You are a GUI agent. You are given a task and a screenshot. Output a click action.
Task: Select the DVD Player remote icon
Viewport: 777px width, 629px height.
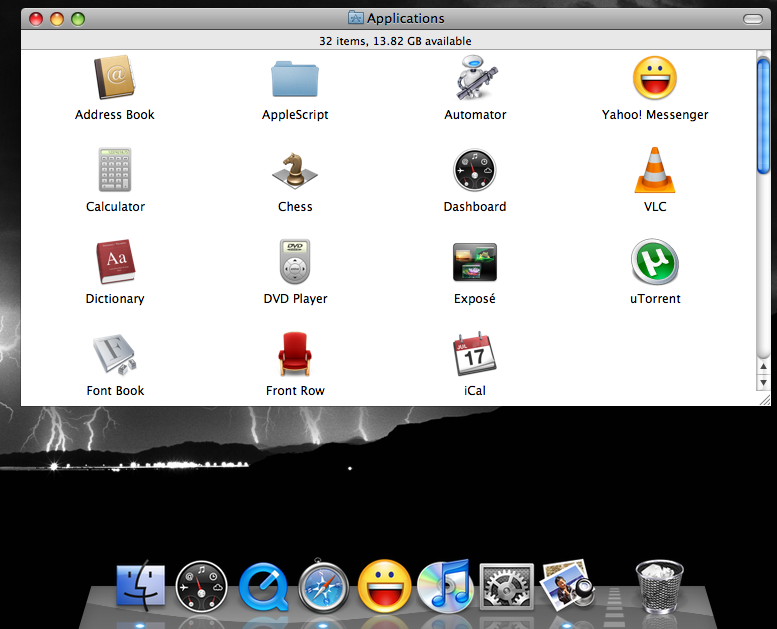pyautogui.click(x=295, y=262)
